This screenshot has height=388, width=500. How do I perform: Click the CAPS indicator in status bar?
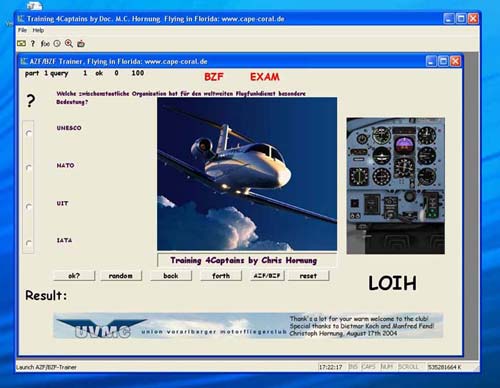(368, 367)
